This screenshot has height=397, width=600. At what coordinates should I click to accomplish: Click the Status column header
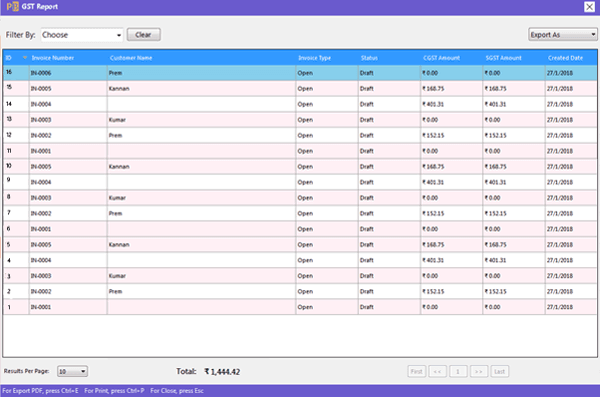click(369, 58)
